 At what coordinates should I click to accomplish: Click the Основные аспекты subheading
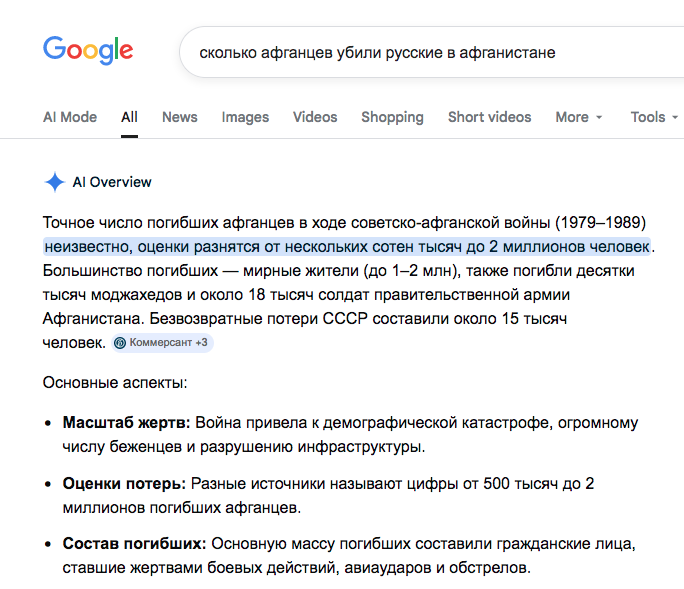coord(115,382)
